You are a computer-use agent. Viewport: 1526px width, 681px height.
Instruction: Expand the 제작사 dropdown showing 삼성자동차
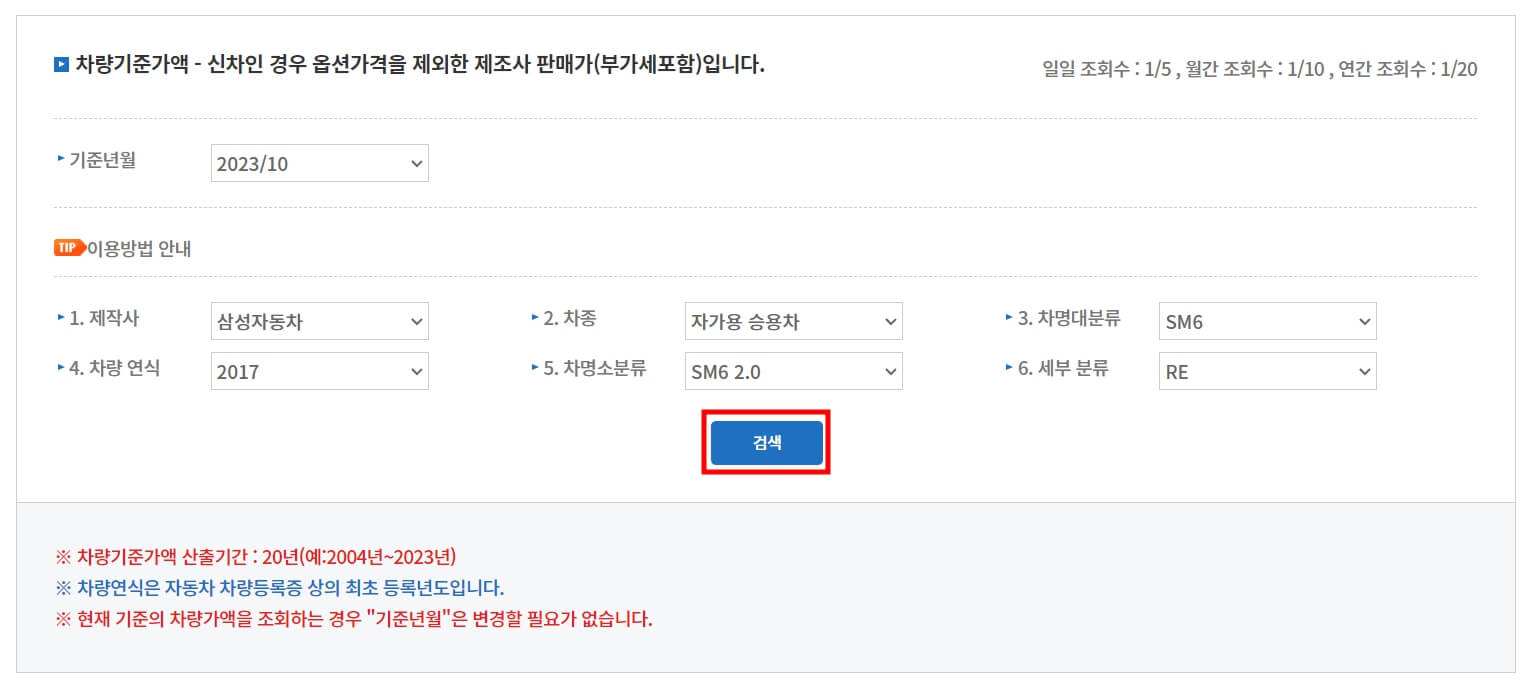319,321
